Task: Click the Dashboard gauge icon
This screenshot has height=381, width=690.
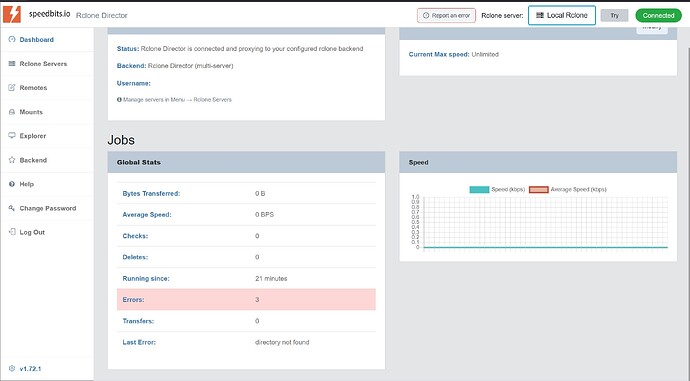Action: point(12,39)
